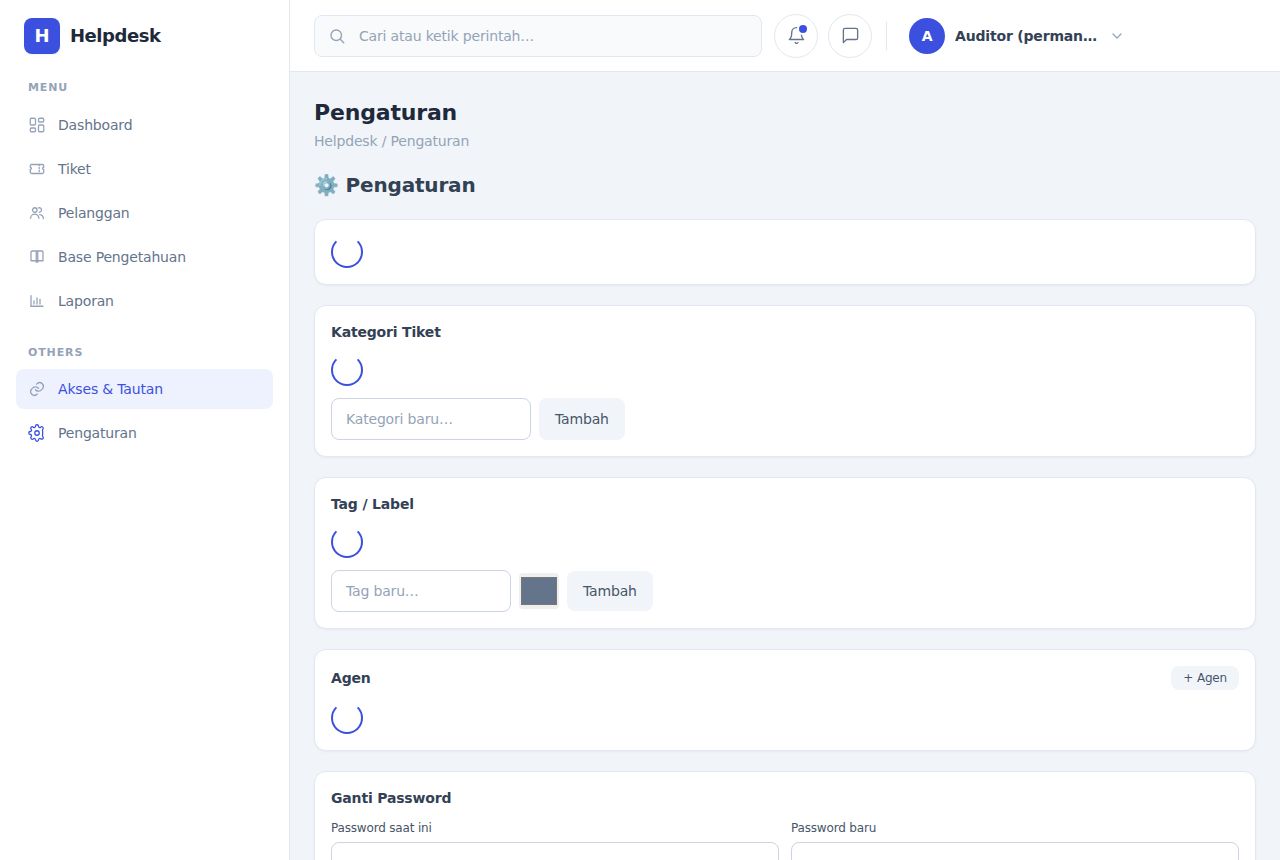Open the Dashboard menu item
Viewport: 1280px width, 860px height.
[144, 125]
